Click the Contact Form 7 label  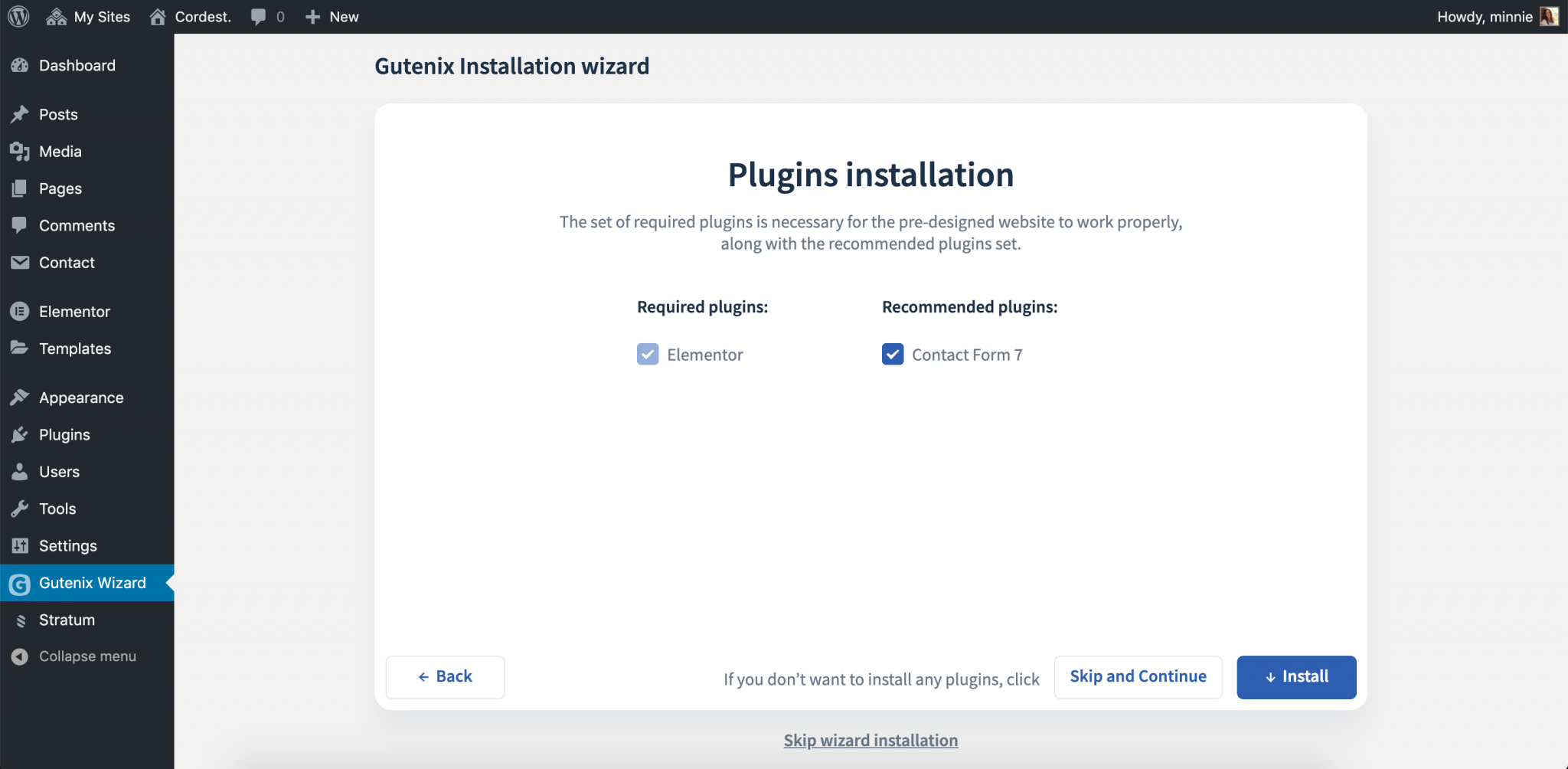[967, 355]
